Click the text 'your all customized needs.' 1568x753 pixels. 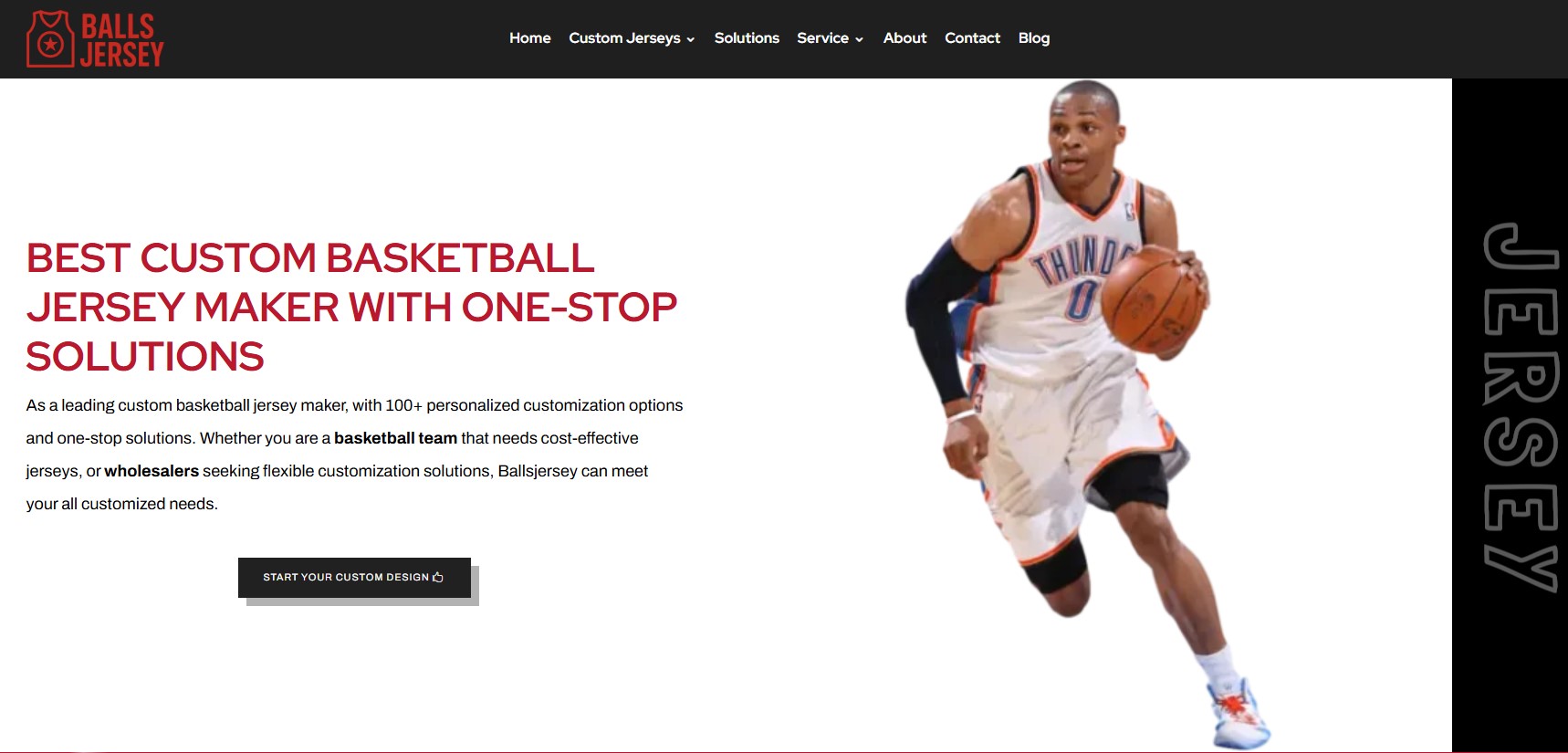(x=121, y=504)
